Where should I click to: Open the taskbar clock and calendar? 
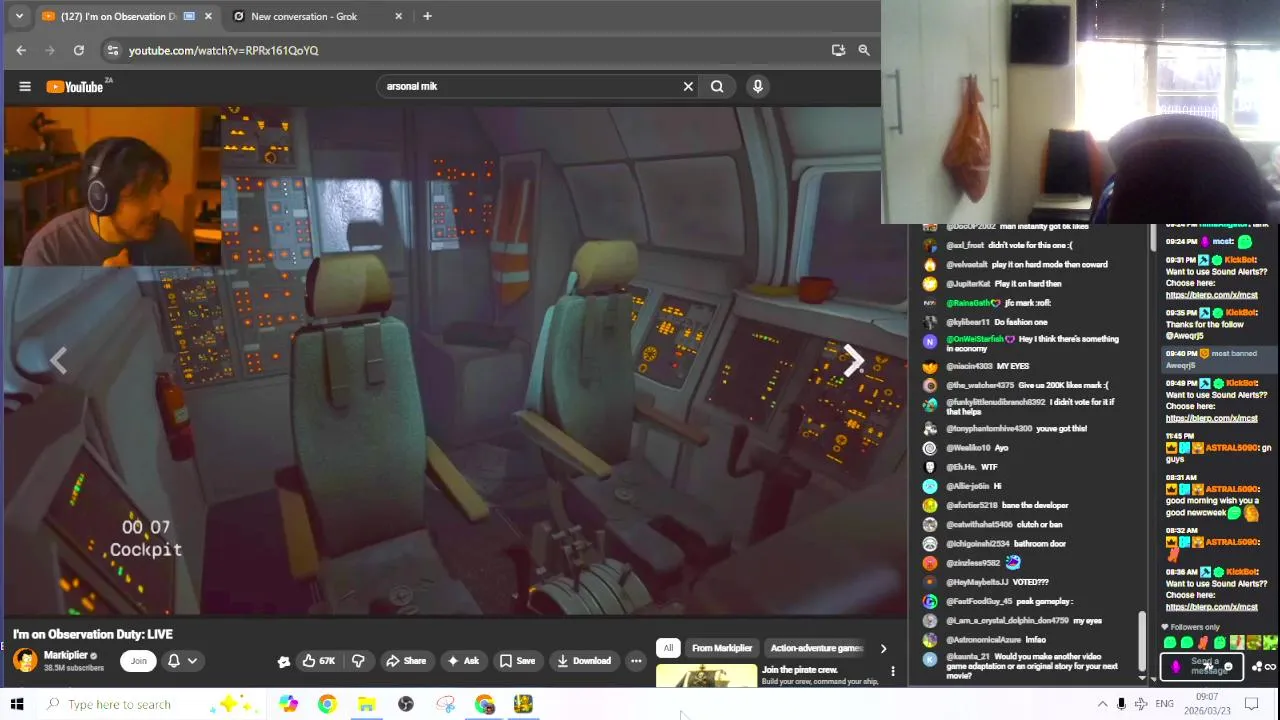[1208, 704]
